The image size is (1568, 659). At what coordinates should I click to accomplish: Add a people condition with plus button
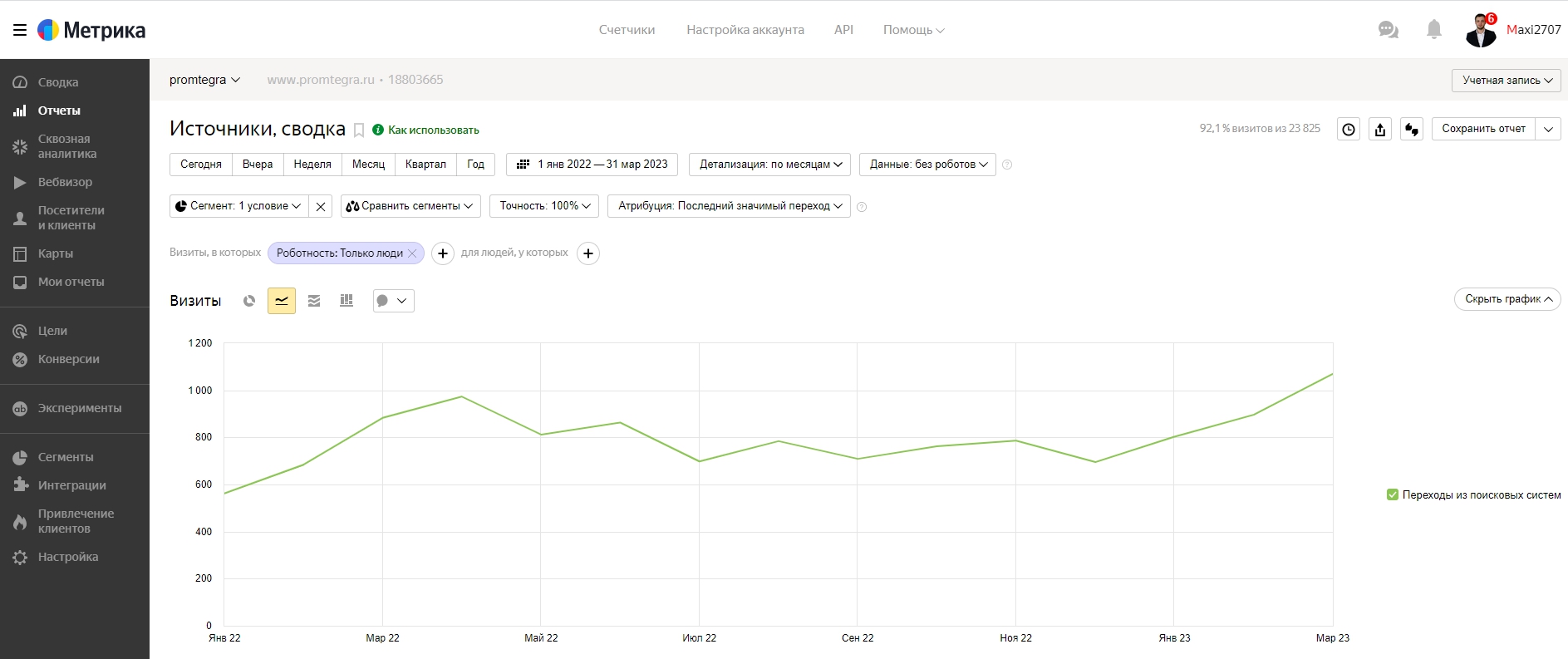588,253
